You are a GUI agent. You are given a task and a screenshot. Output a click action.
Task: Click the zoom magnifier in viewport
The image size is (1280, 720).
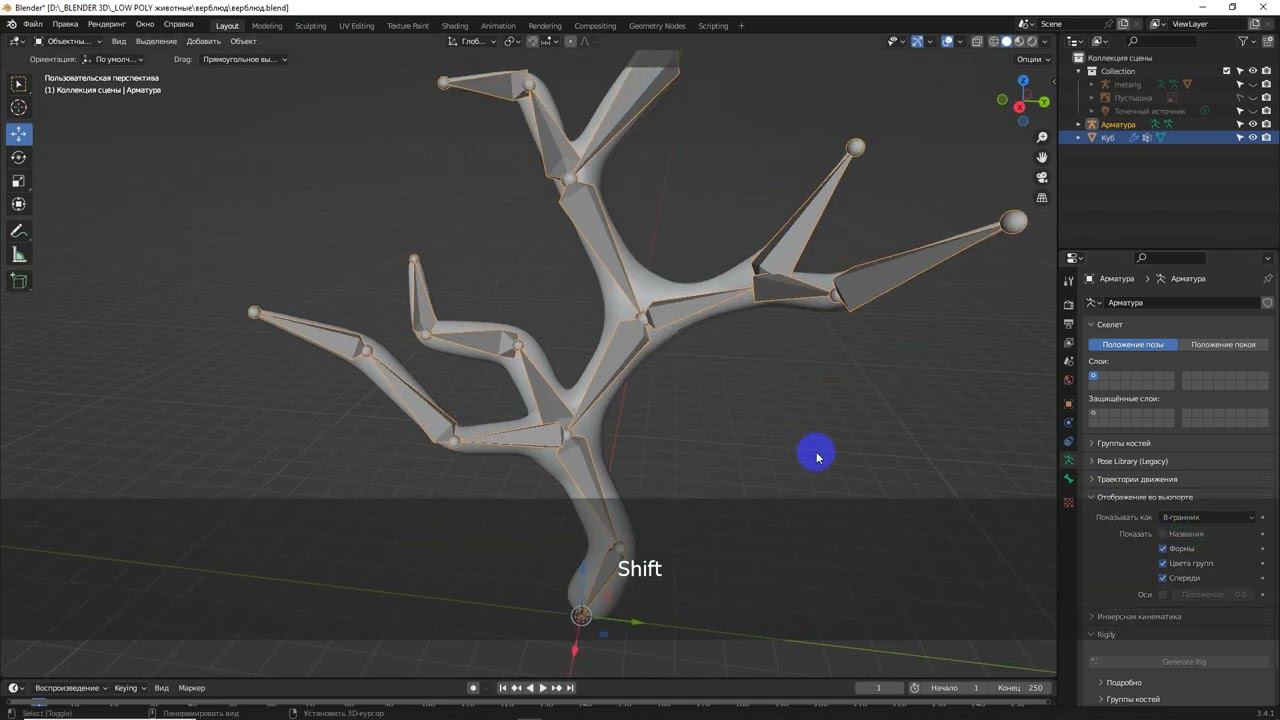click(1042, 137)
